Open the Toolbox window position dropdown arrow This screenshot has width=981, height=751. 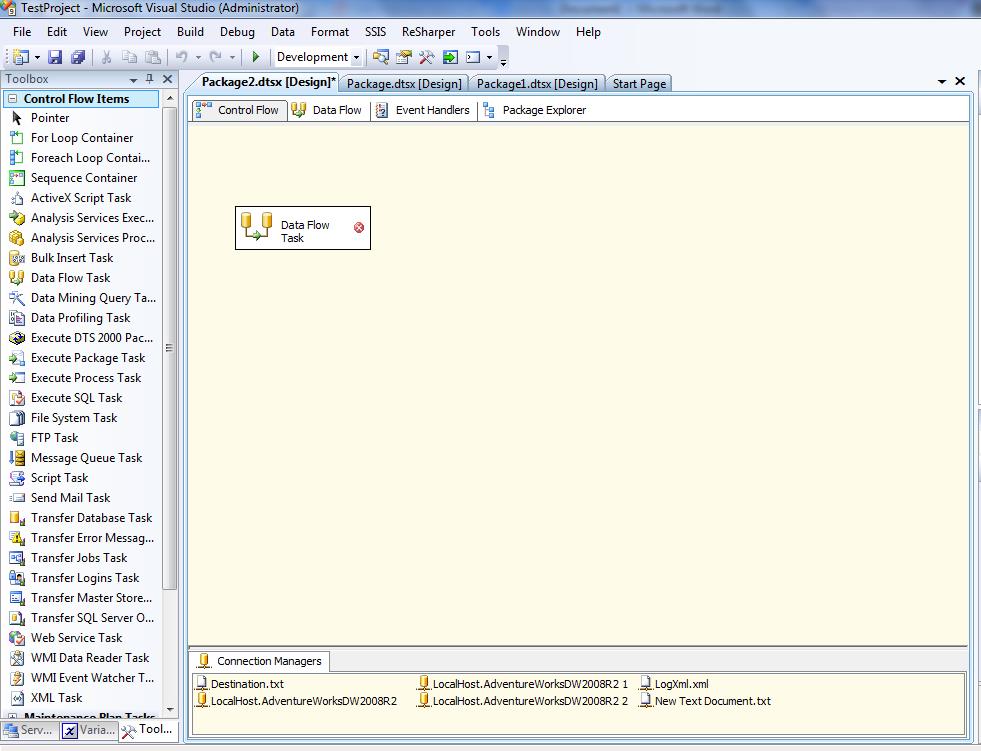[134, 80]
